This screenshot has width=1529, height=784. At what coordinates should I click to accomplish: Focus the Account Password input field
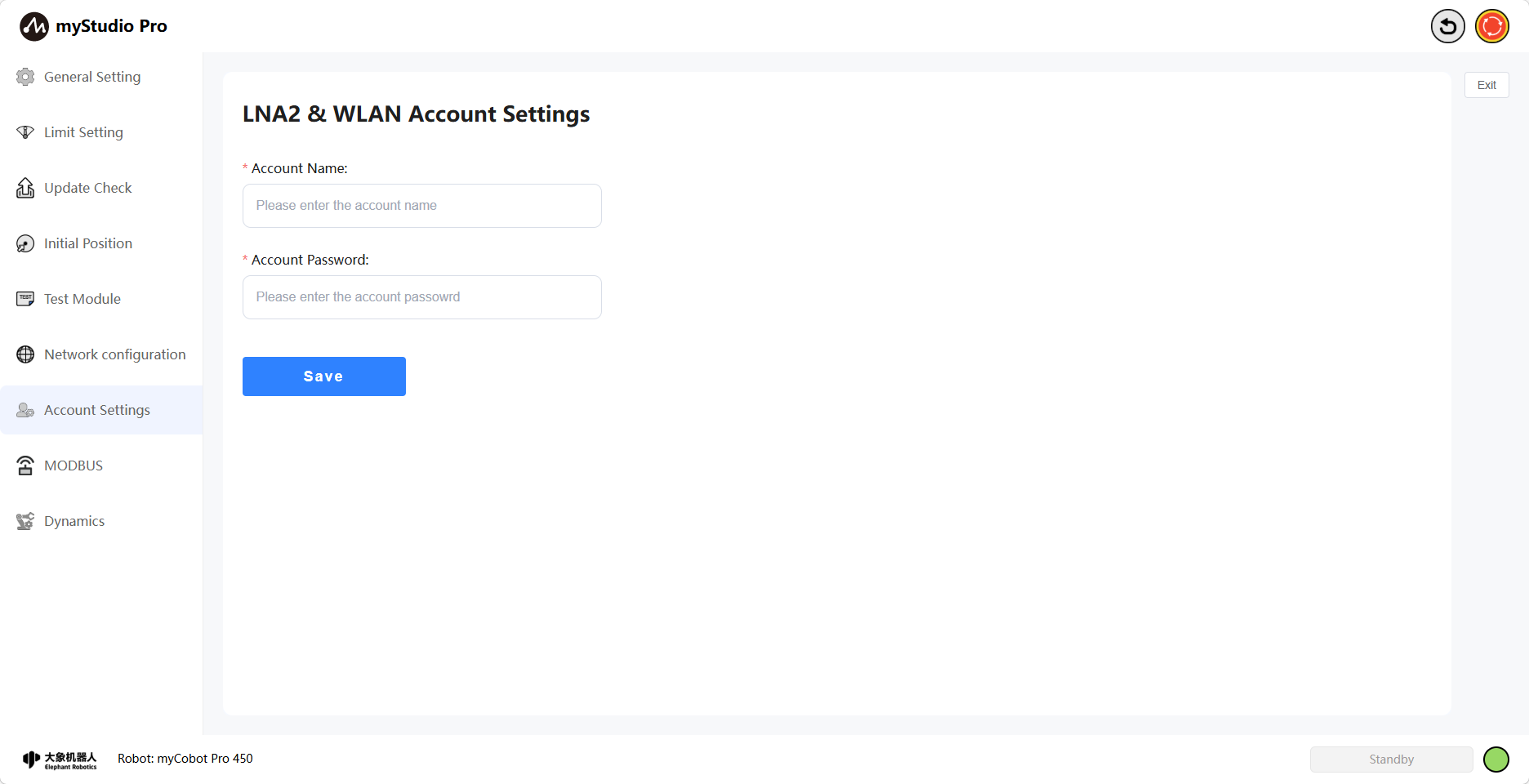[422, 297]
